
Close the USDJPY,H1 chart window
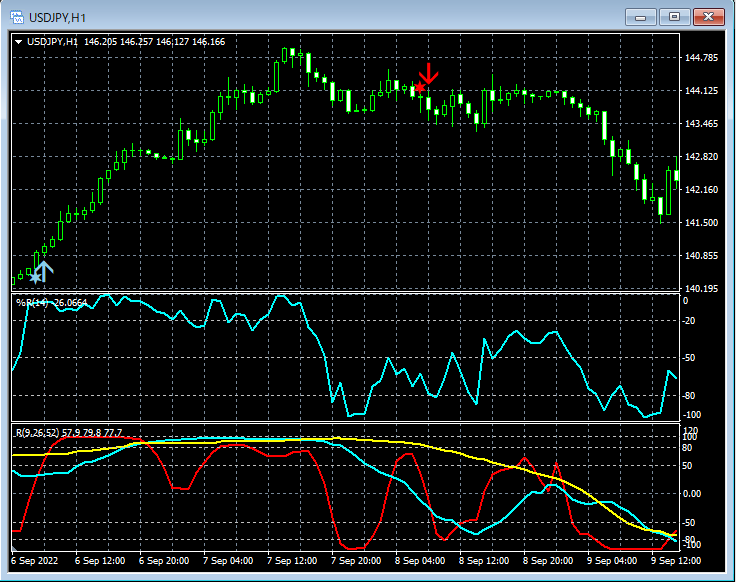point(709,17)
